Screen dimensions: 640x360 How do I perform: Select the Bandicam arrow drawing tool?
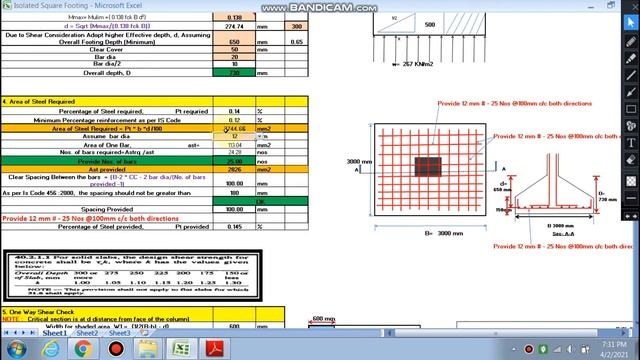[631, 92]
